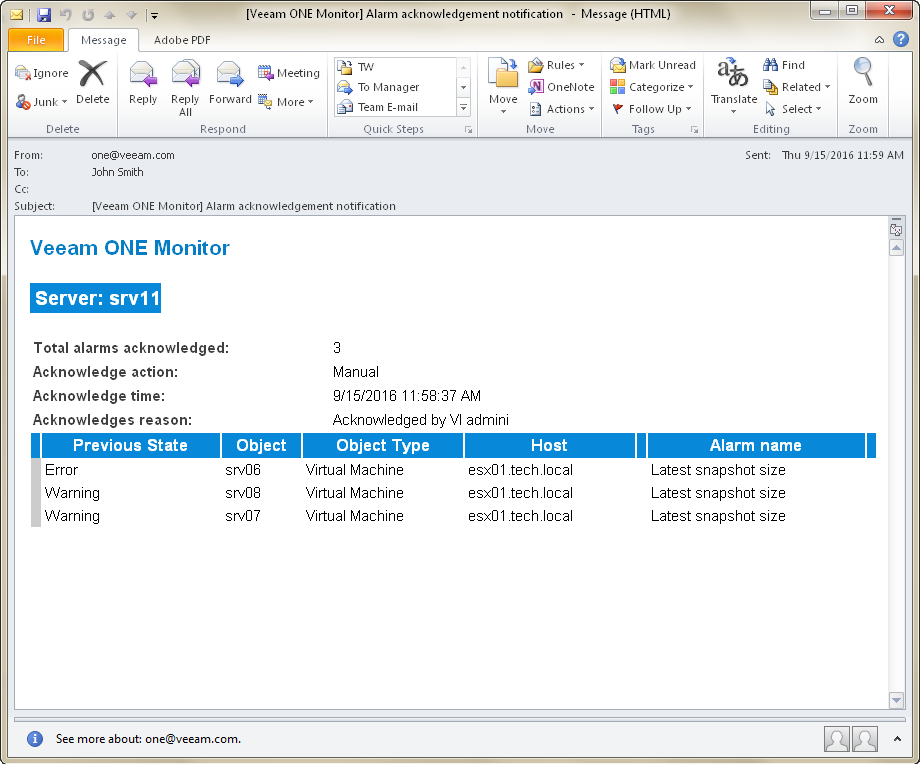Screen dimensions: 920x764
Task: Open the More respond options dropdown
Action: point(286,102)
